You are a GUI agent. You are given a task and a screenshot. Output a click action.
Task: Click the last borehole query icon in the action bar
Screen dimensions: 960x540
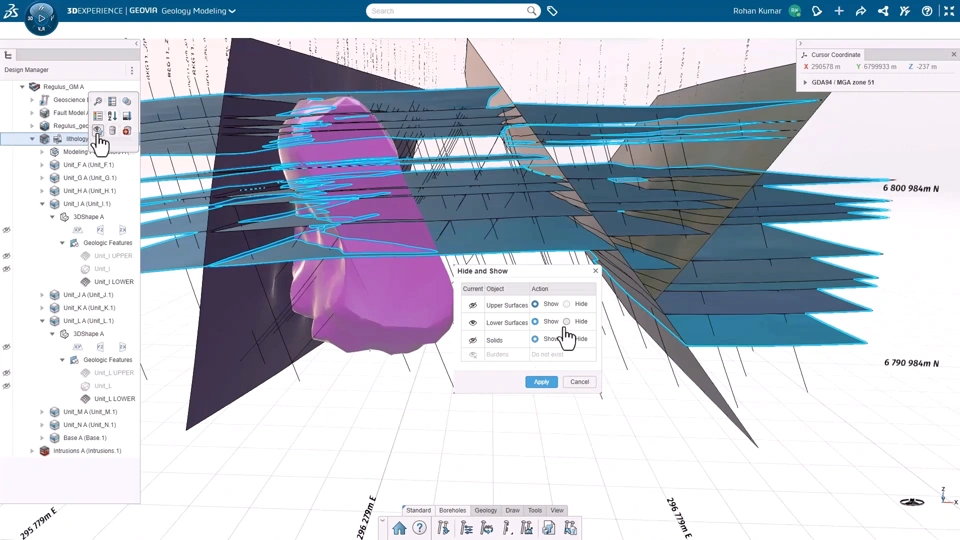571,528
